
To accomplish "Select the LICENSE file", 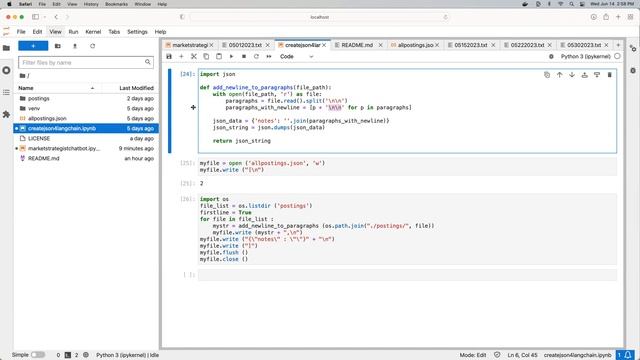I will [86, 138].
